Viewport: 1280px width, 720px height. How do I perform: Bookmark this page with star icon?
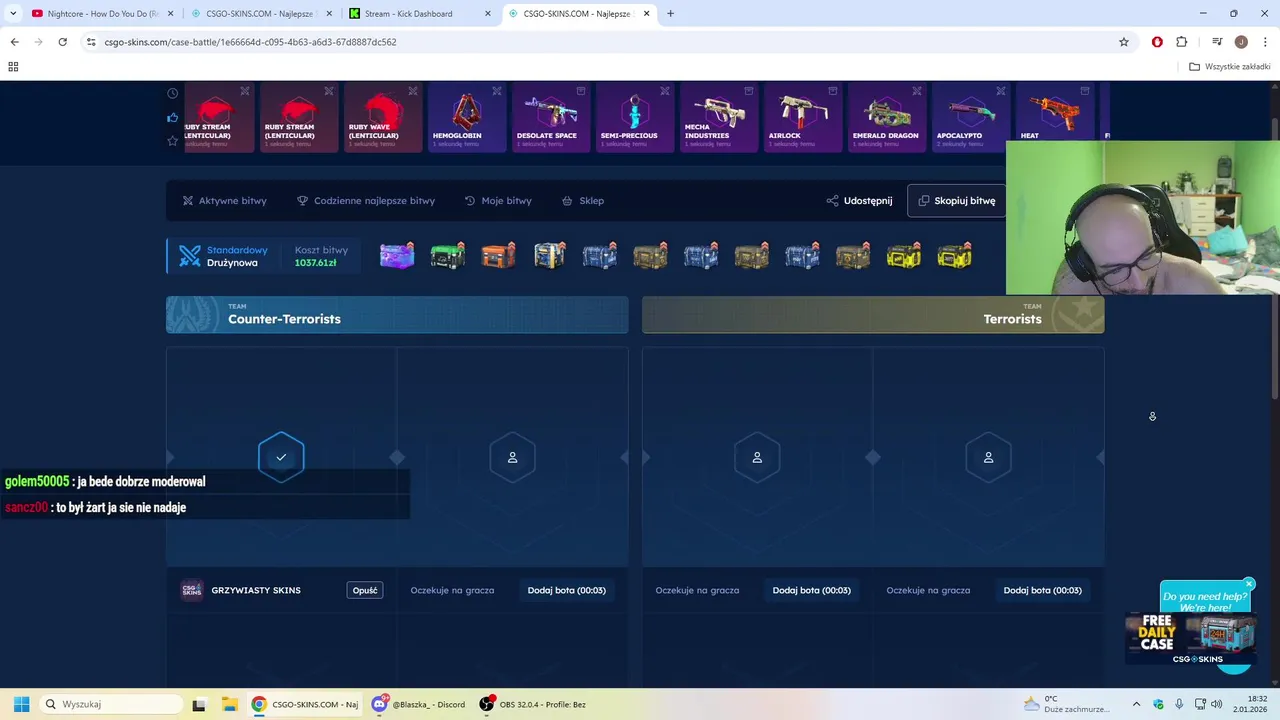coord(1124,42)
